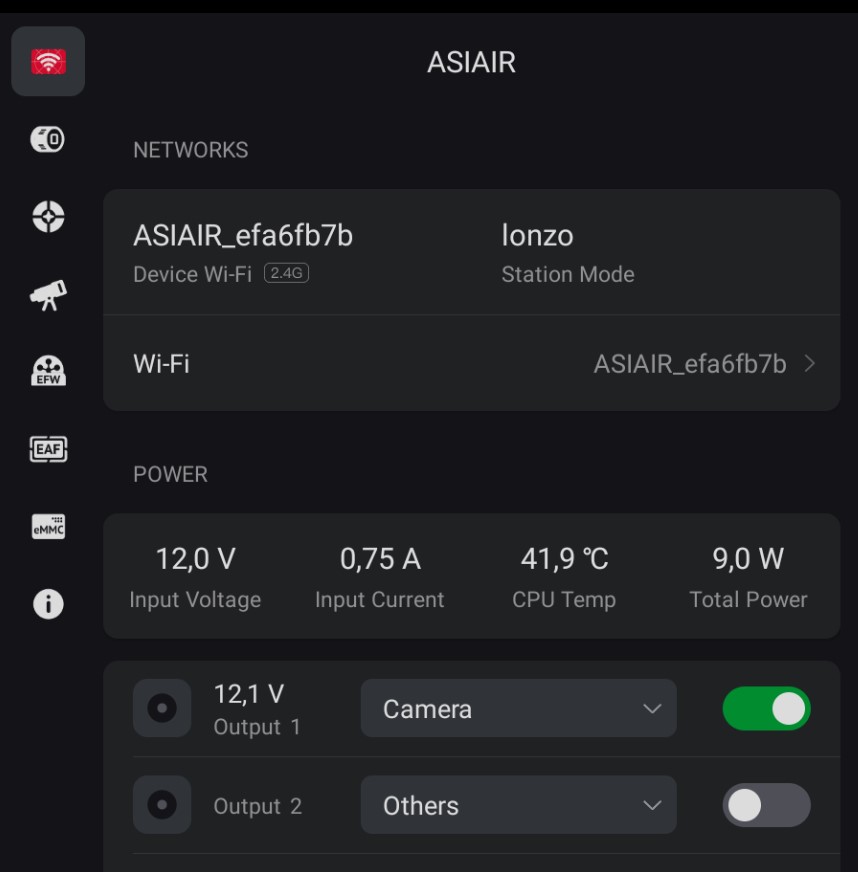The width and height of the screenshot is (858, 872).
Task: Click the 2.4G band badge
Action: tap(286, 273)
